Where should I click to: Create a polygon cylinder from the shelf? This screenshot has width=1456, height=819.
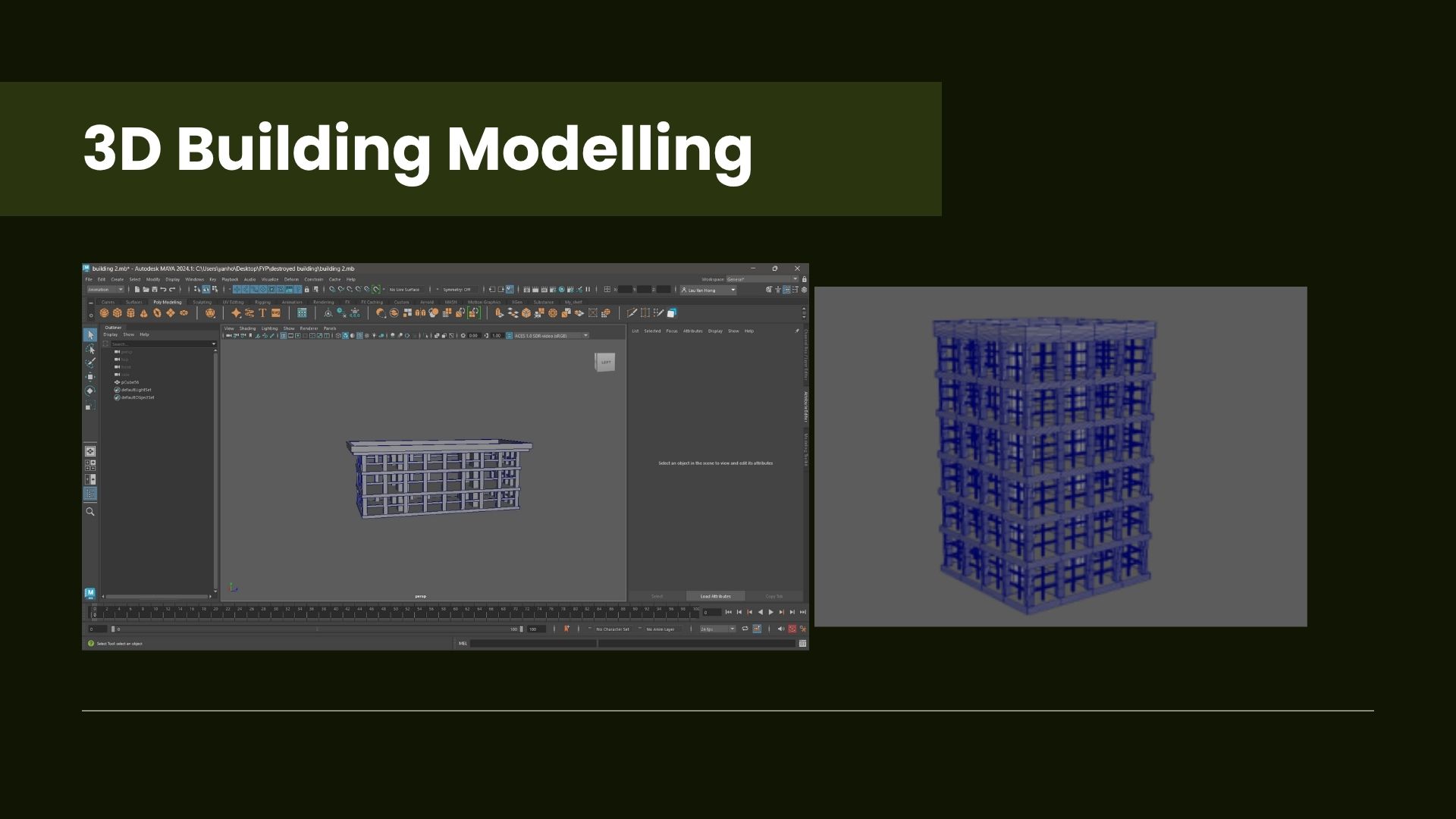130,313
